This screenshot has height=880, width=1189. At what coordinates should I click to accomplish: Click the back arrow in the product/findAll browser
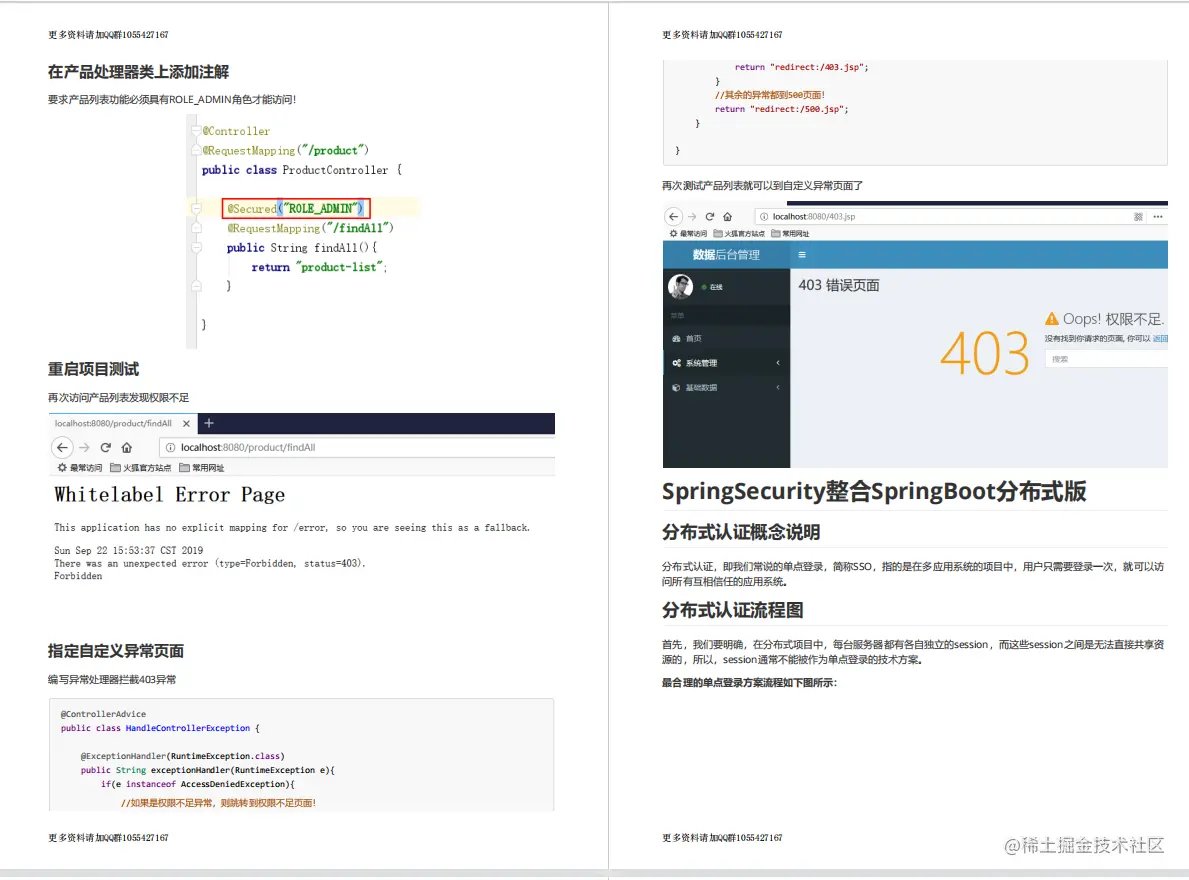click(62, 447)
